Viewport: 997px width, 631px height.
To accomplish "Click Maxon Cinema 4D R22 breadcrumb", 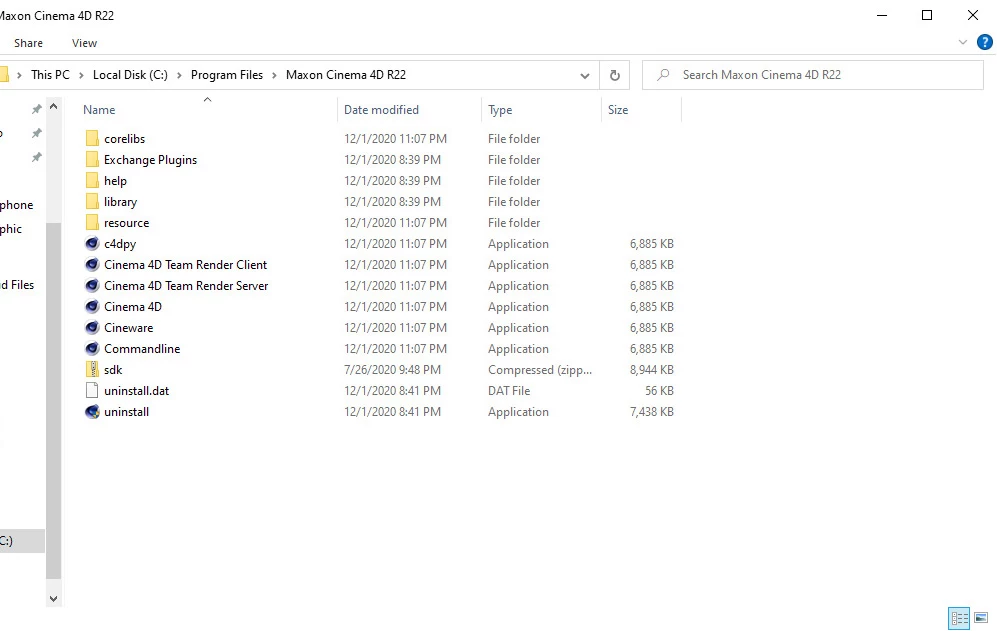I will [346, 75].
